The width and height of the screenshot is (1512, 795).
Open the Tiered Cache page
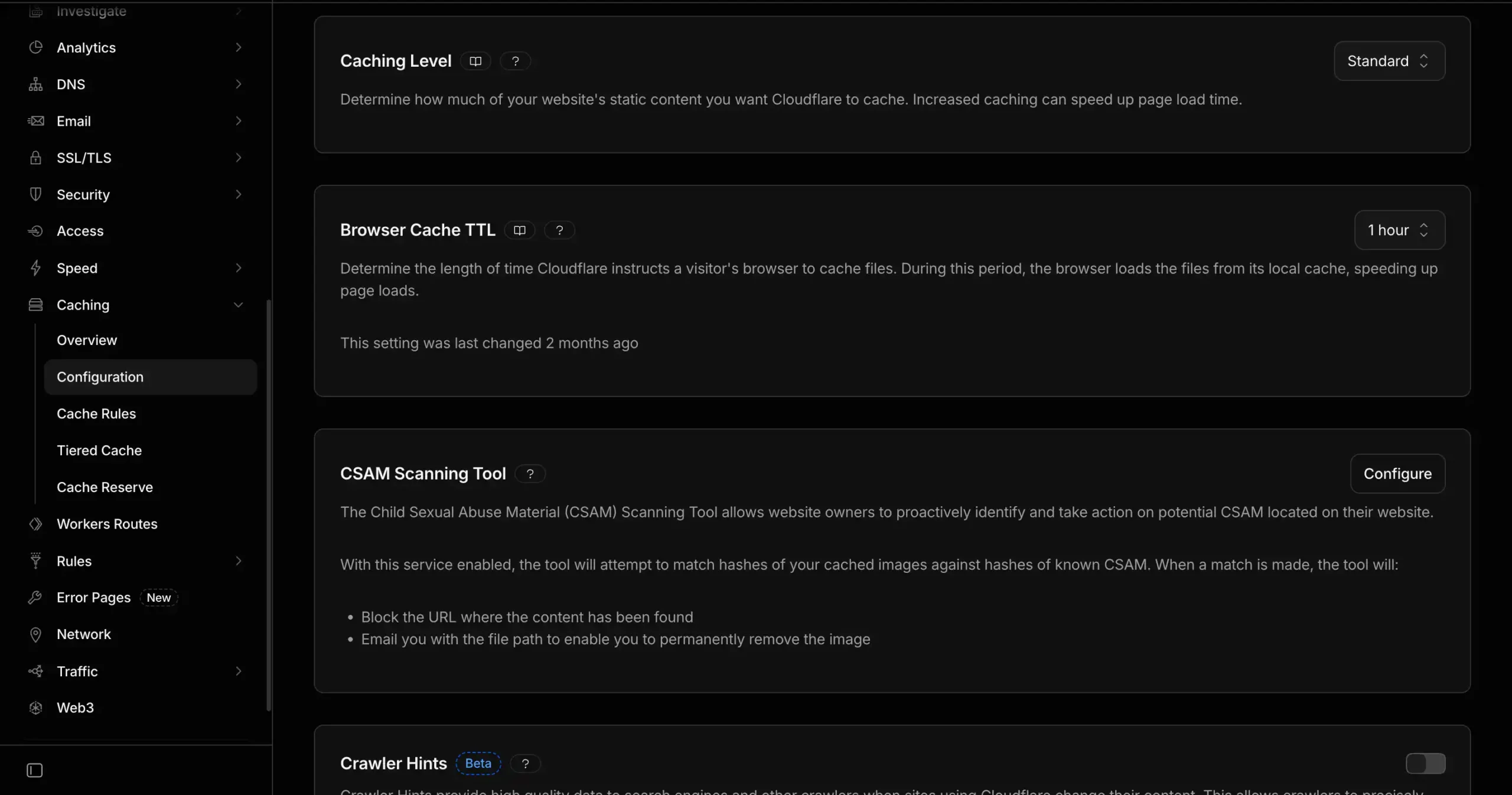click(x=99, y=450)
